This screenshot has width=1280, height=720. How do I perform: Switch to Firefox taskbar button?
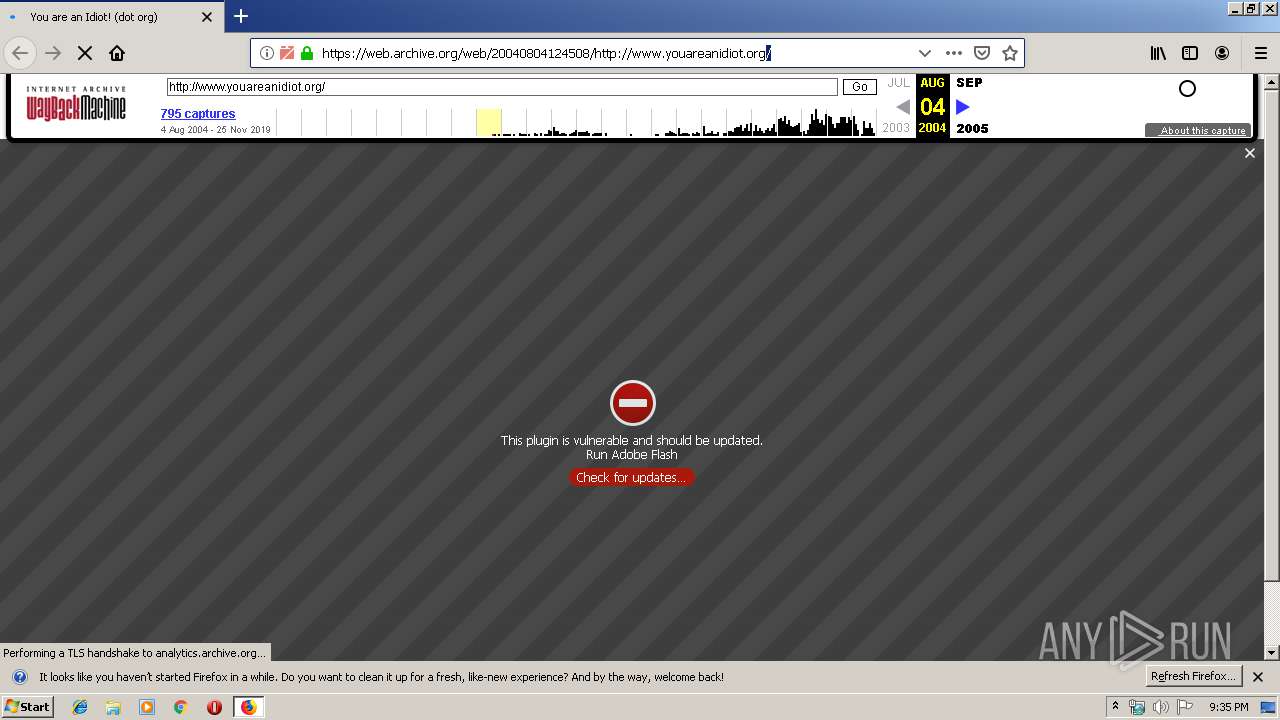click(248, 707)
